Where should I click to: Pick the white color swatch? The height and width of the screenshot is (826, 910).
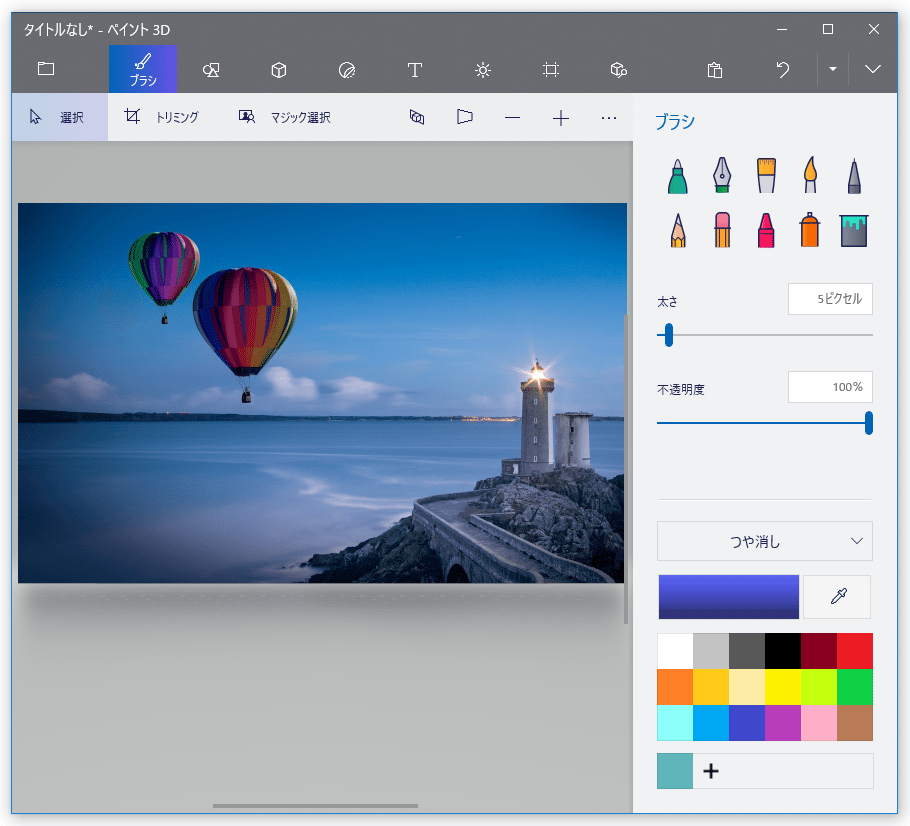tap(675, 651)
